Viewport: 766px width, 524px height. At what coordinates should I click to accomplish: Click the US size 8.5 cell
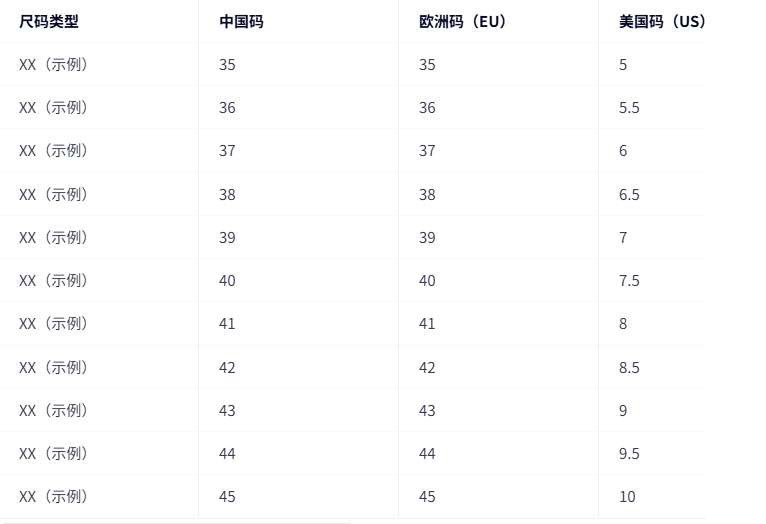point(629,368)
